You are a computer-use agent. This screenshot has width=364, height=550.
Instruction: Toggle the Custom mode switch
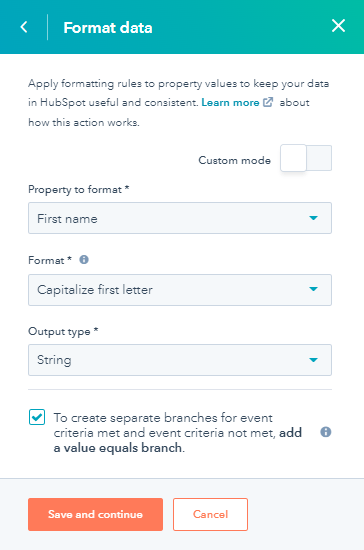(306, 158)
